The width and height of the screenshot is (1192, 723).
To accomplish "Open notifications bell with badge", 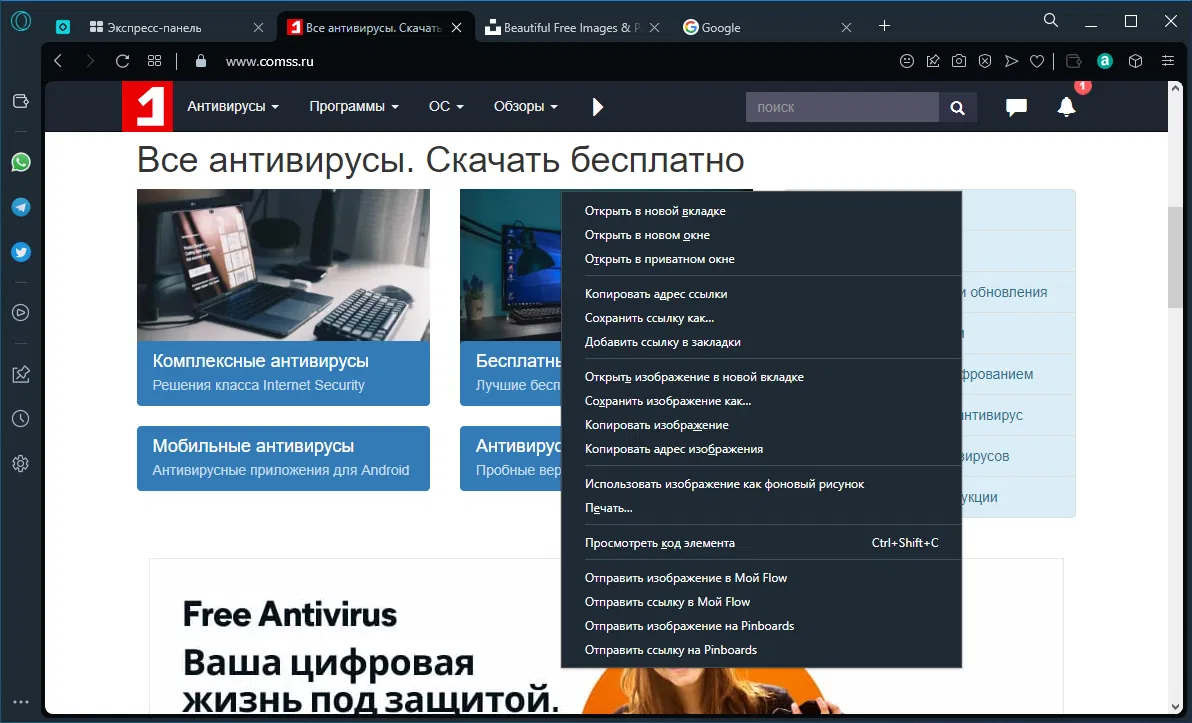I will click(x=1067, y=106).
